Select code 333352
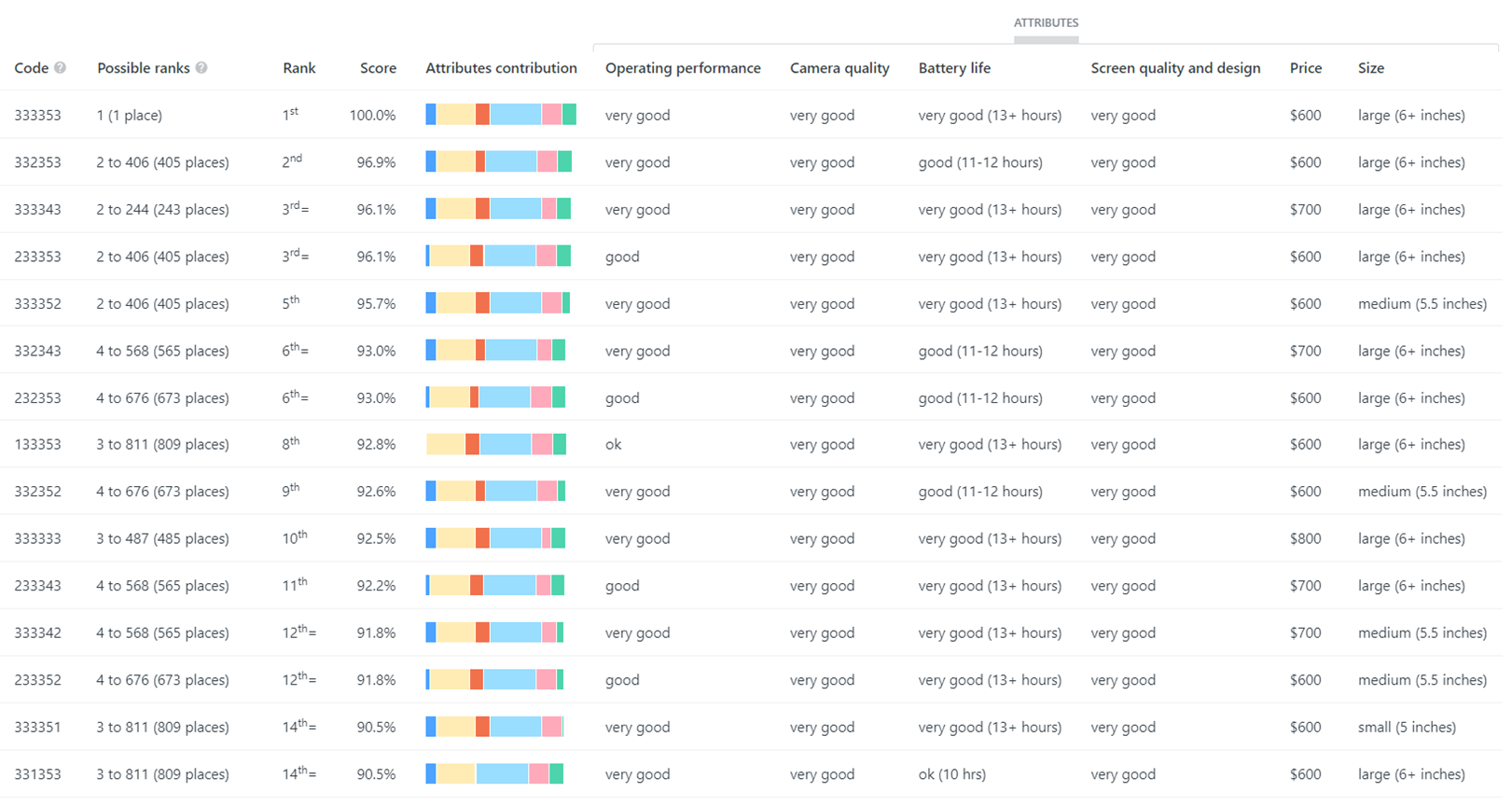 pyautogui.click(x=37, y=304)
